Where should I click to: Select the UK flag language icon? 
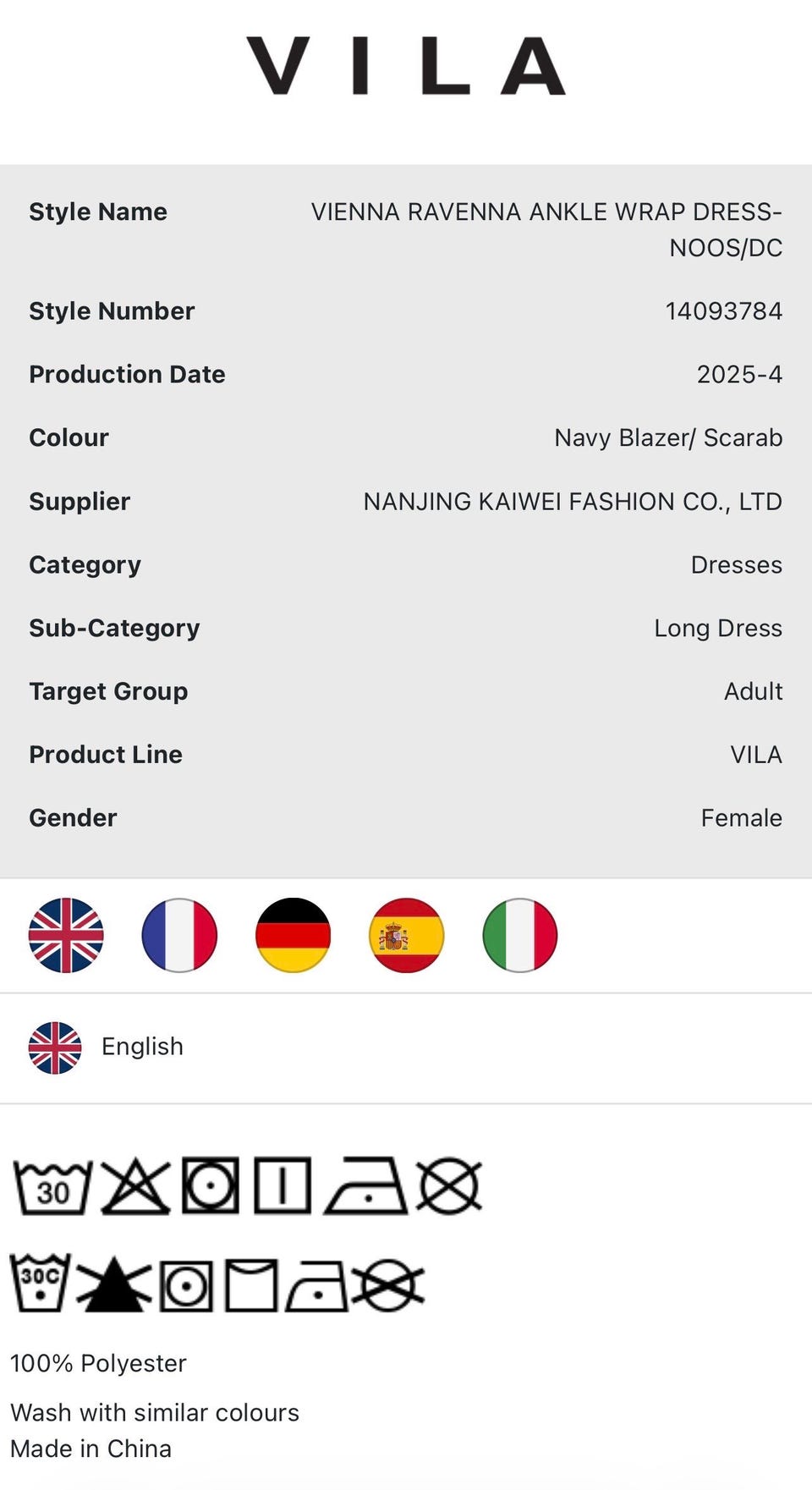coord(66,935)
